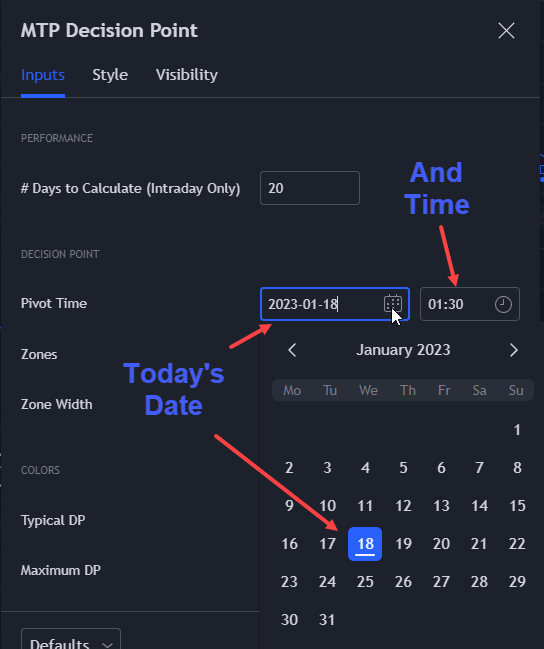The height and width of the screenshot is (649, 544).
Task: Select the Inputs tab
Action: (43, 75)
